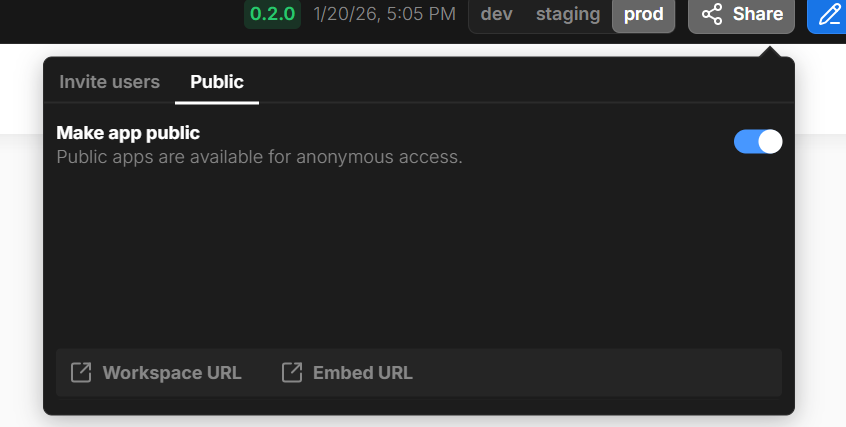The image size is (846, 427).
Task: Open the Workspace URL link
Action: pos(171,373)
